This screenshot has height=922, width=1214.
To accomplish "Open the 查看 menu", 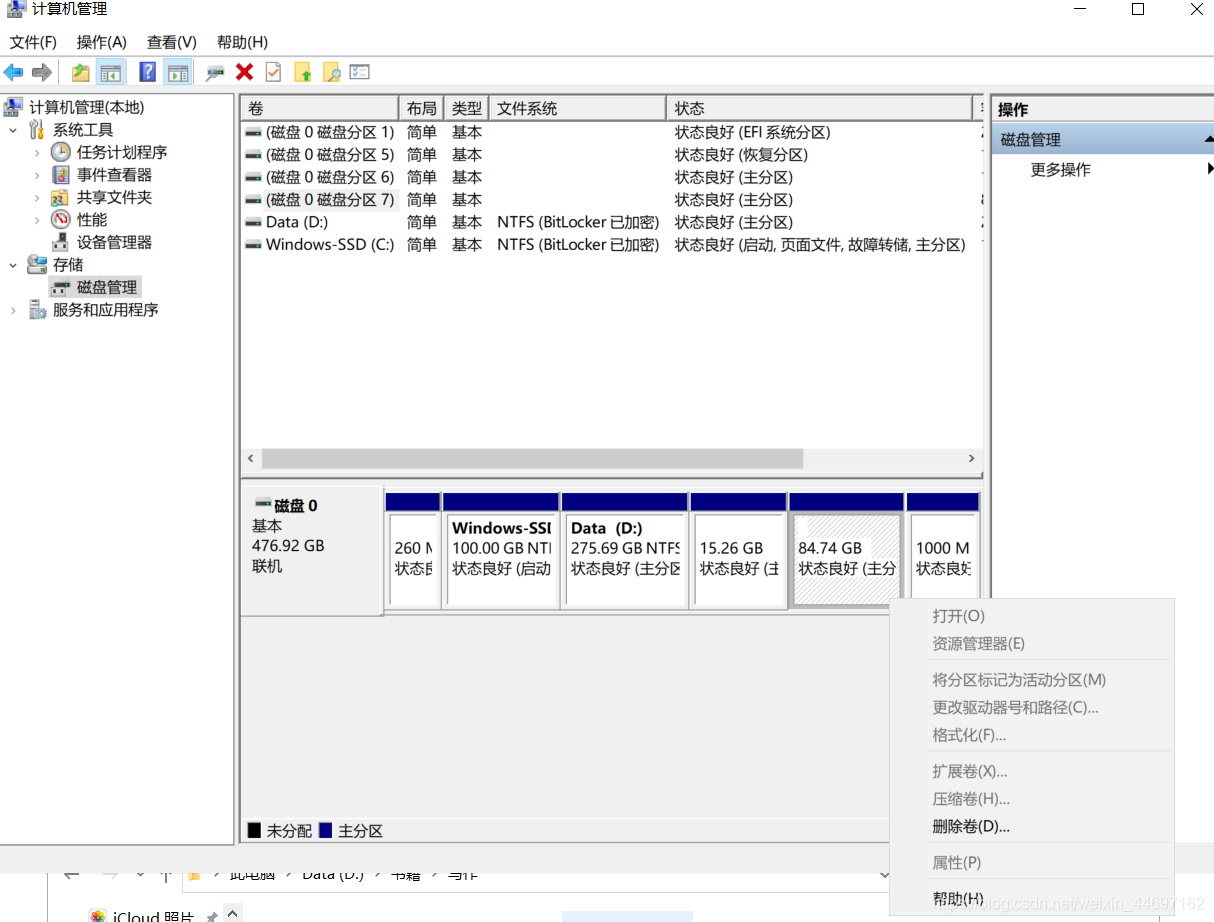I will 169,42.
